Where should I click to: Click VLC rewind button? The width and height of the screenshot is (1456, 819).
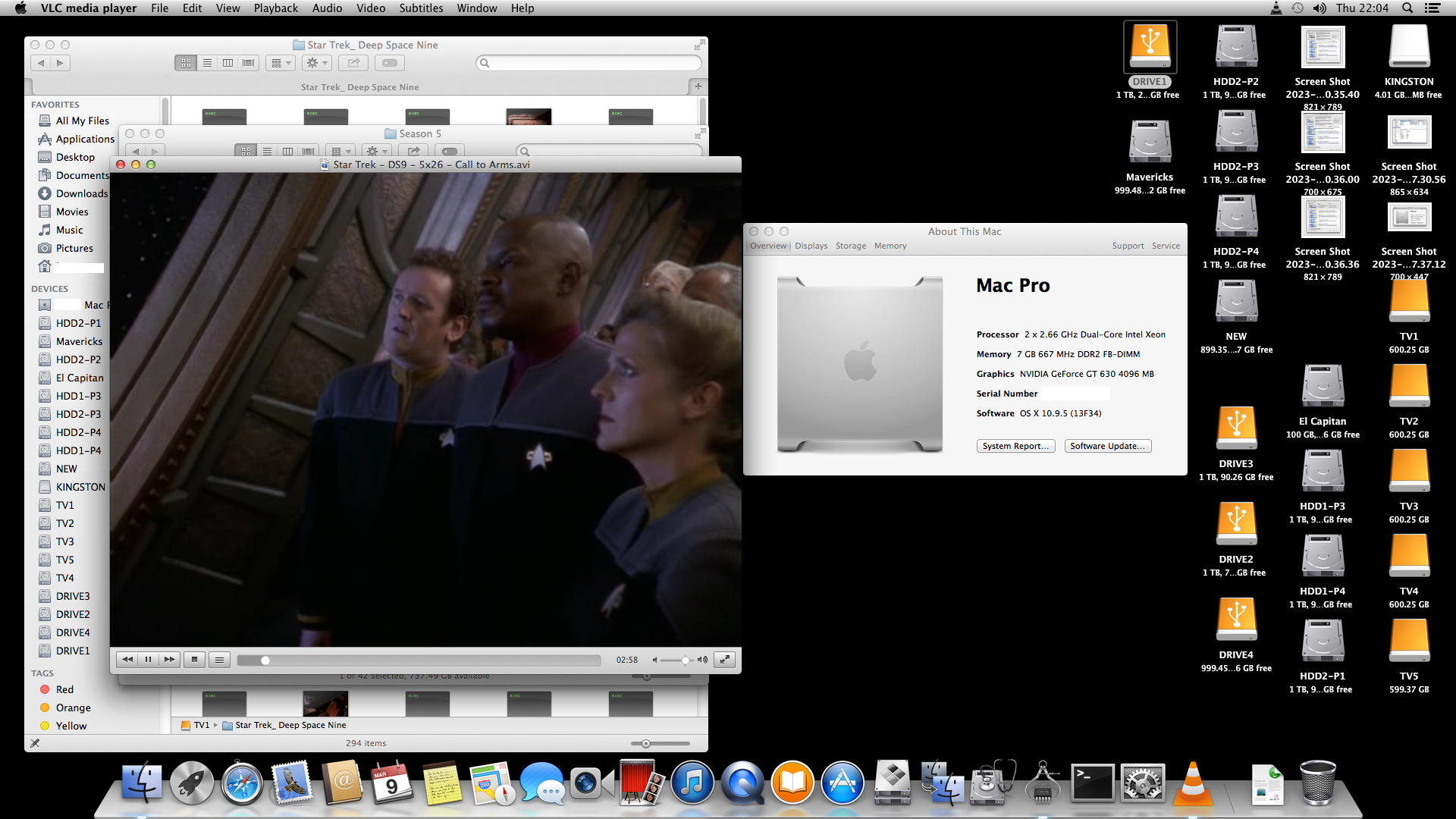(127, 660)
